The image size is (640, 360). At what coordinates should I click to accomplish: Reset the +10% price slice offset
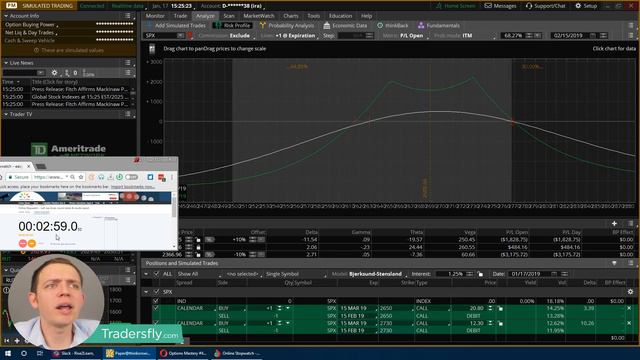[261, 240]
